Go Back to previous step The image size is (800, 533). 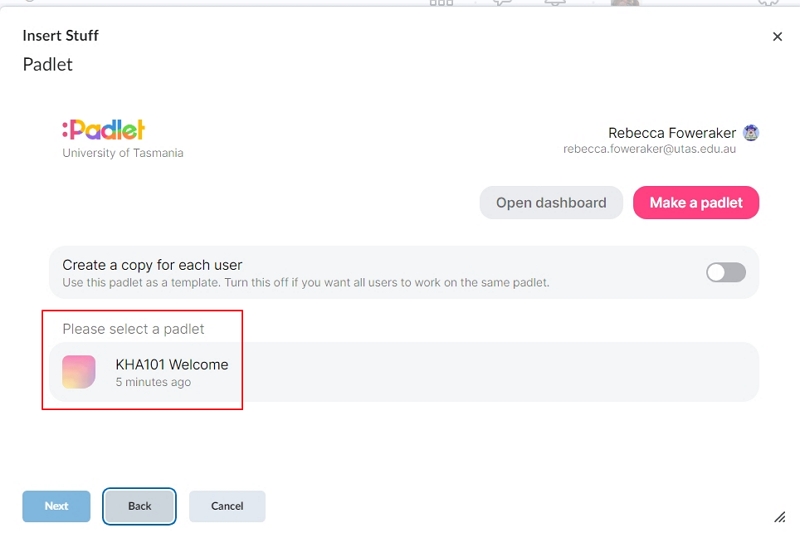pos(139,506)
